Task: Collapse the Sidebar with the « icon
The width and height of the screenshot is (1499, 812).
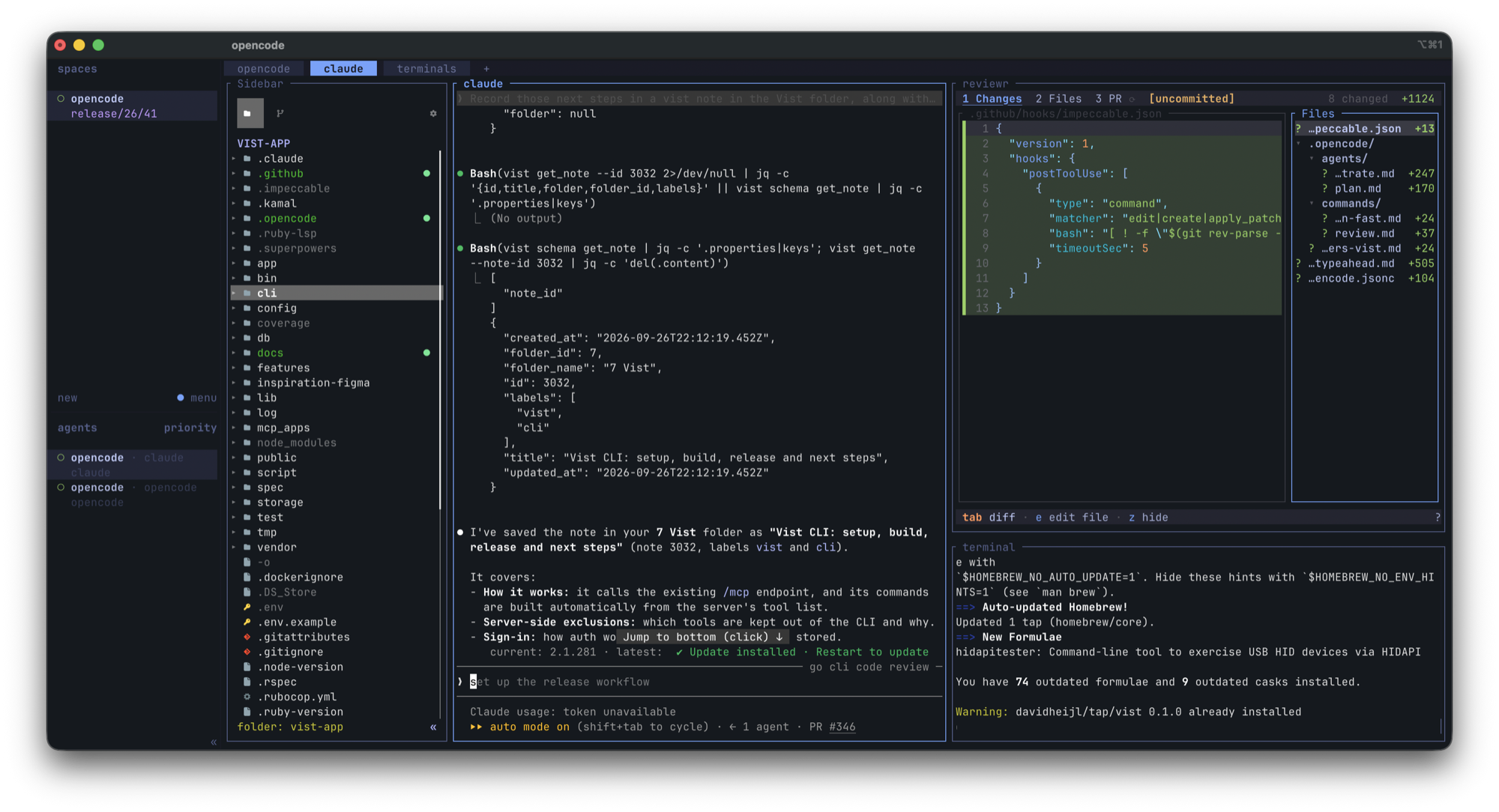Action: pos(433,727)
